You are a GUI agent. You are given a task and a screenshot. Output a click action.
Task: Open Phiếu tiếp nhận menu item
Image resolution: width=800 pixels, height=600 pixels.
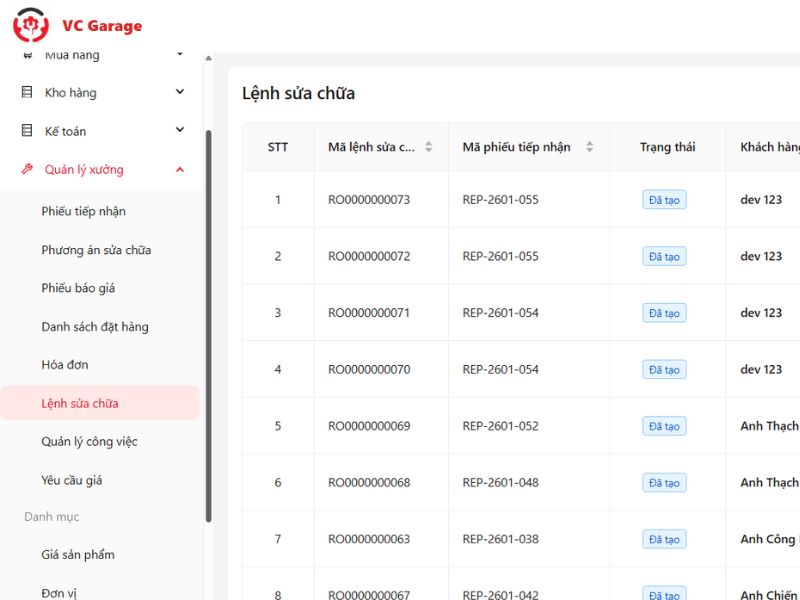(83, 211)
